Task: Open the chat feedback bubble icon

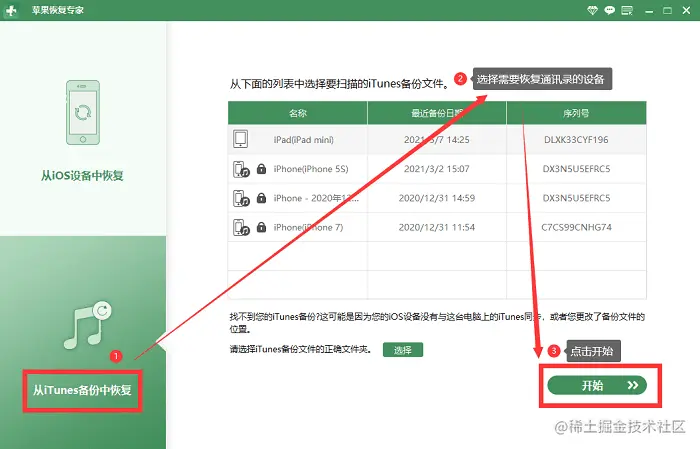Action: 609,10
